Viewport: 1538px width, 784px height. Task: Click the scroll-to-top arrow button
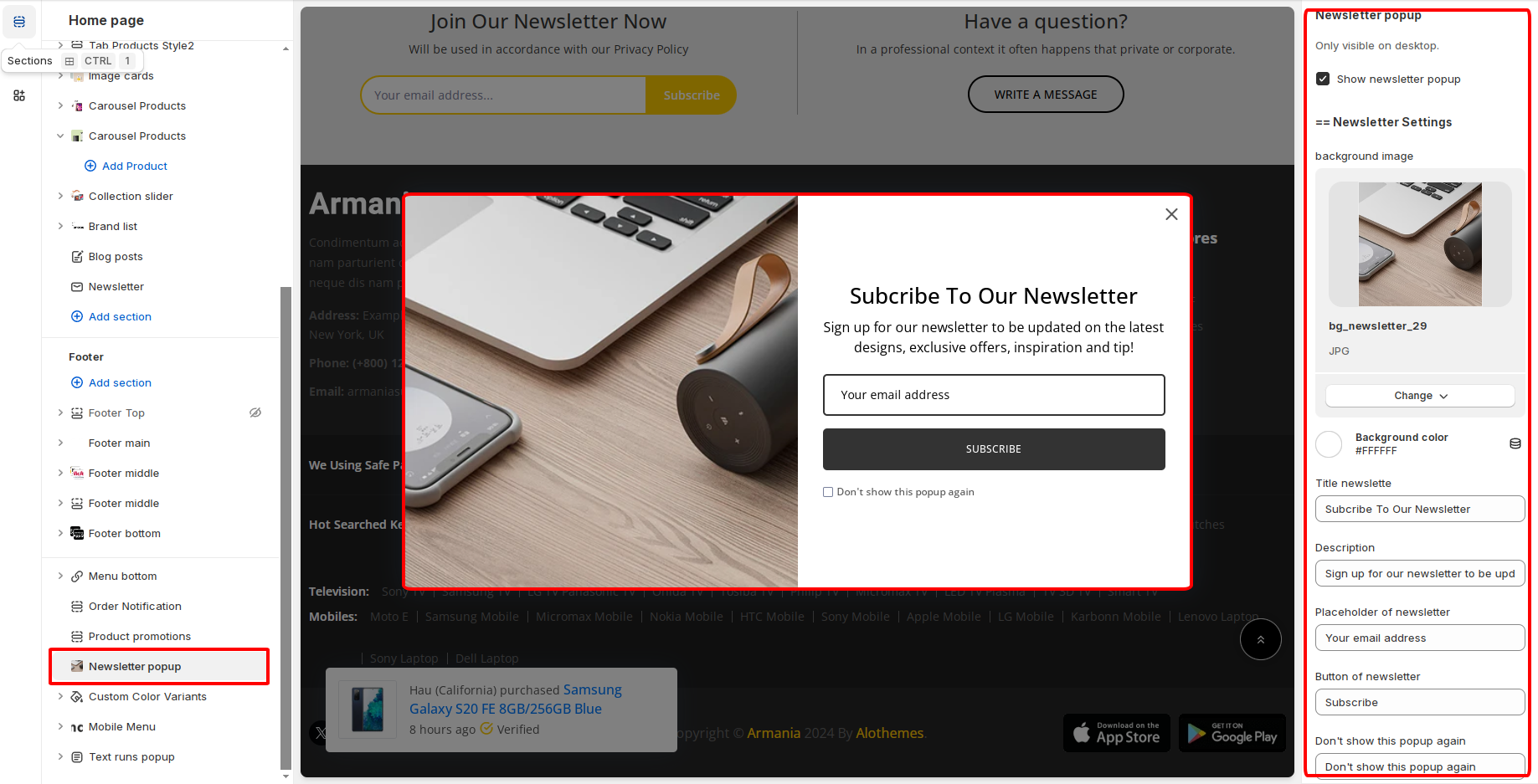(x=1260, y=640)
